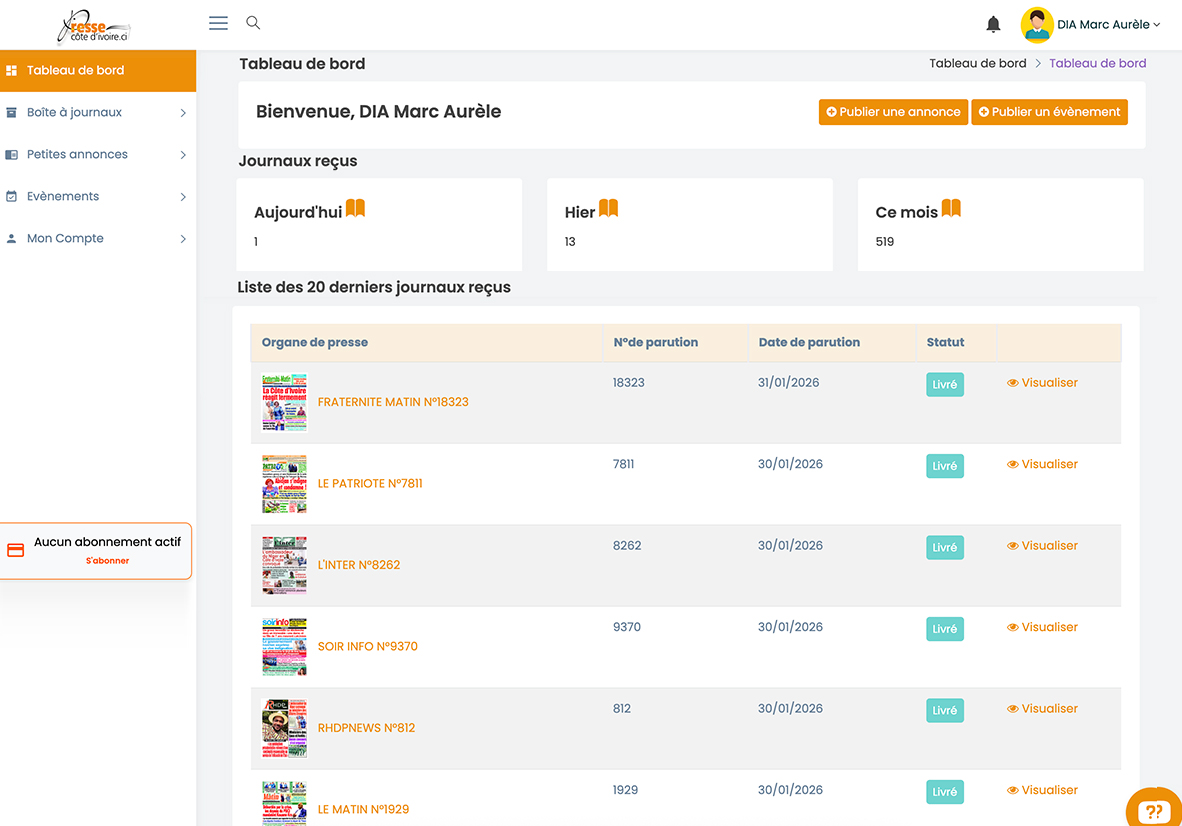Click the Livré badge for L'INTER N°8262
1182x826 pixels.
click(x=944, y=547)
